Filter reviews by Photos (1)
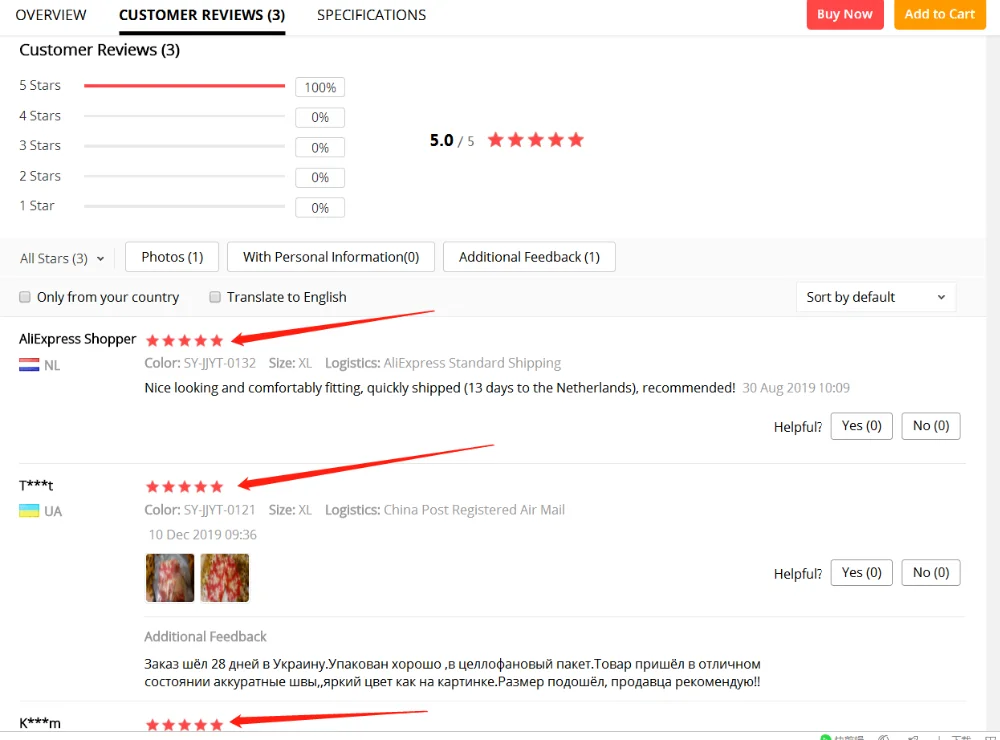Screen dimensions: 1000x740 coord(172,257)
